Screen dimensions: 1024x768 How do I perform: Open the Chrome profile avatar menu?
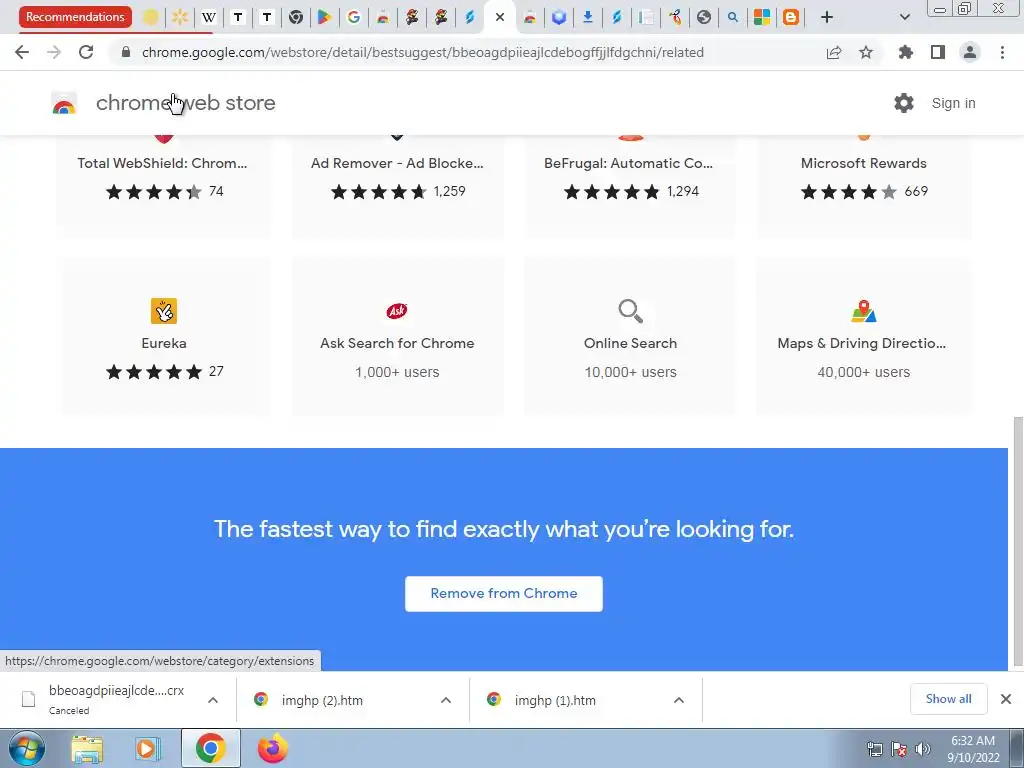tap(970, 52)
